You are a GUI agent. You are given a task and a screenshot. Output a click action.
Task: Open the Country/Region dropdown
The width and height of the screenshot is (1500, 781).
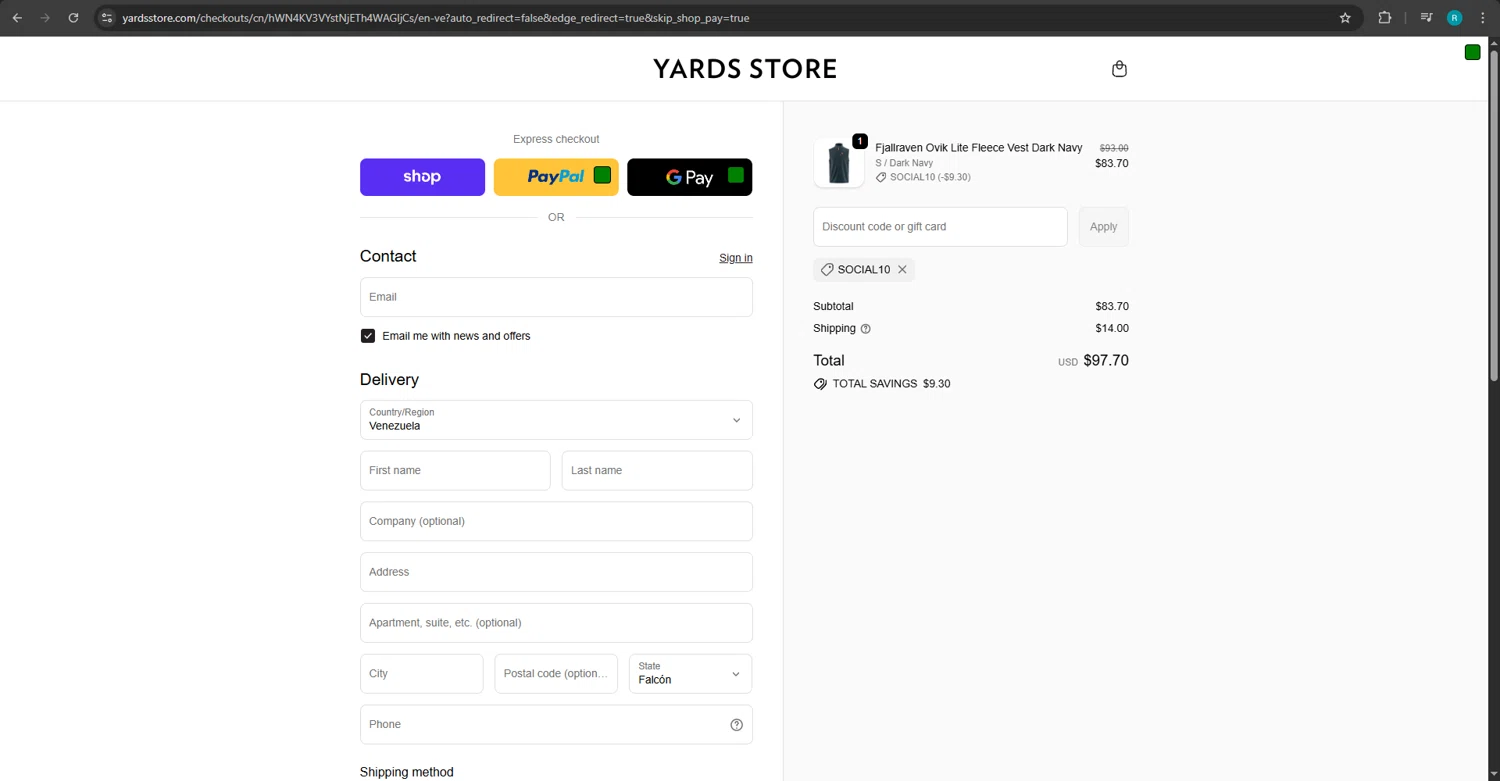(556, 420)
